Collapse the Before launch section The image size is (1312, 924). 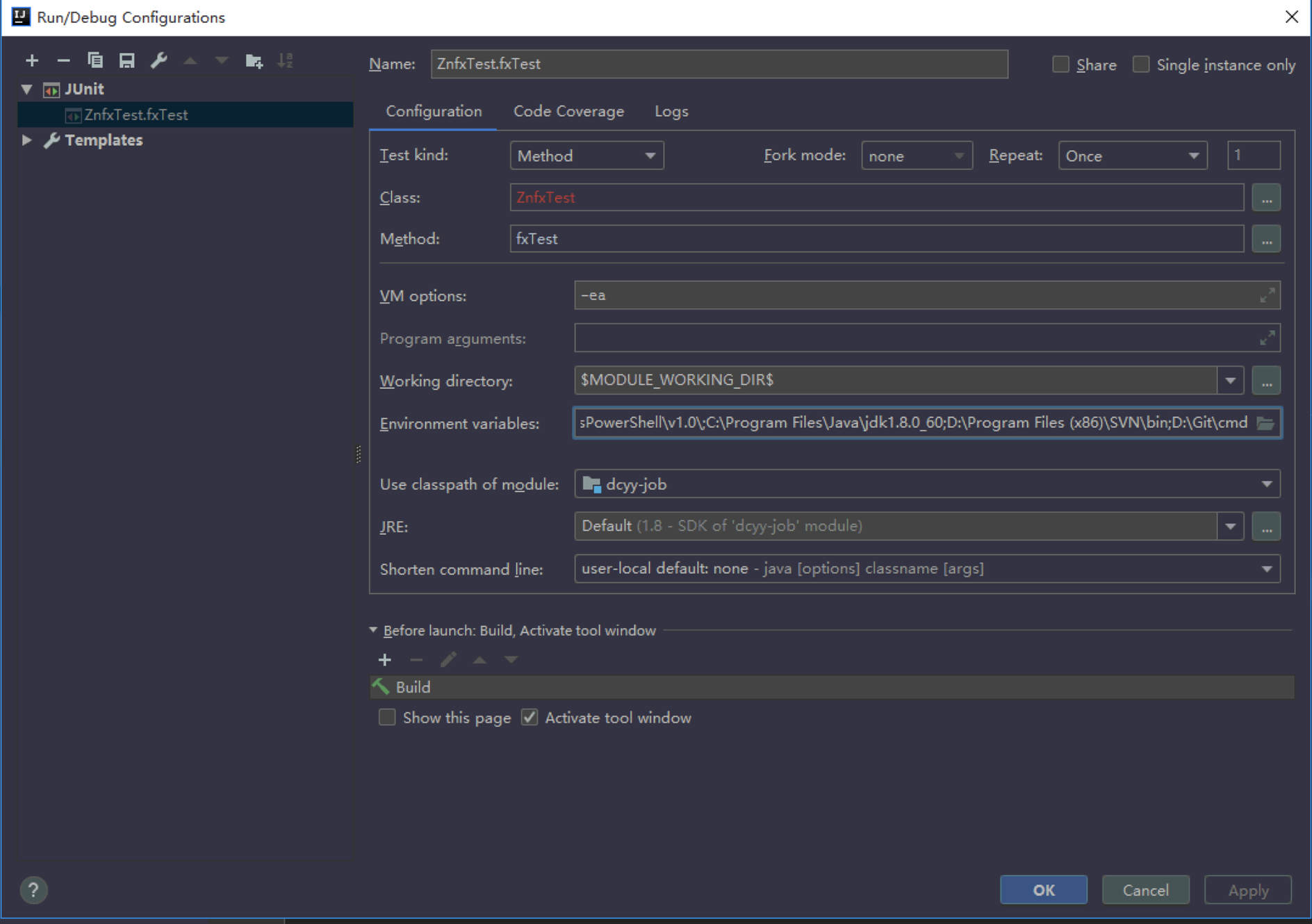click(x=373, y=630)
